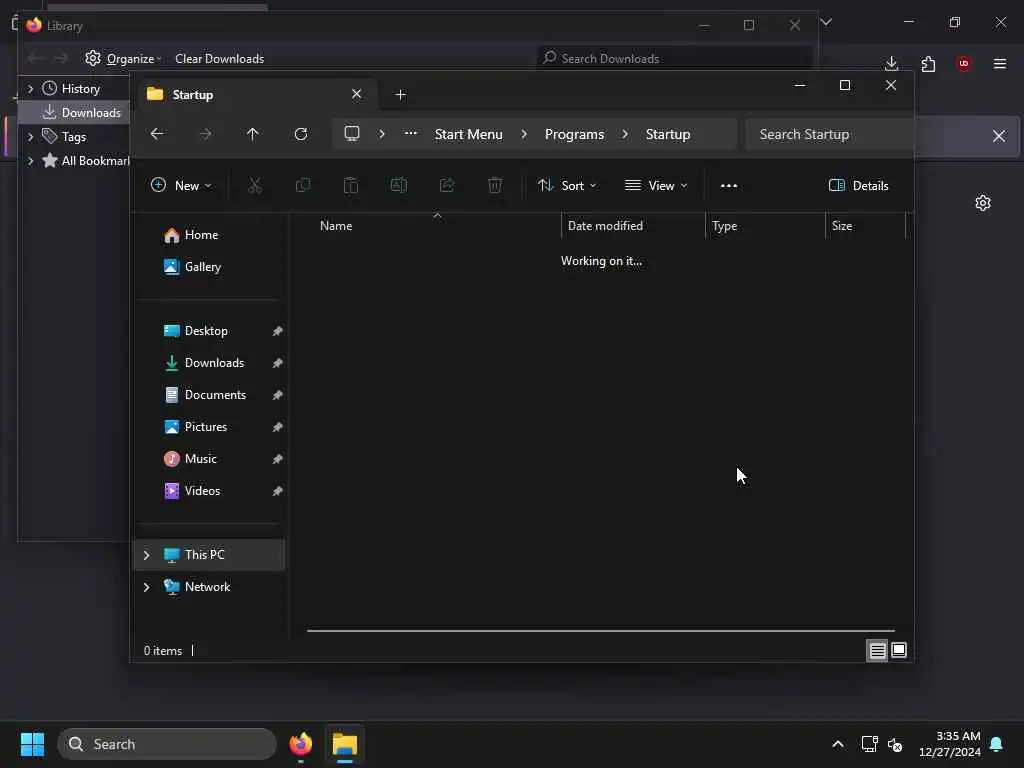Viewport: 1024px width, 768px height.
Task: Open See more options ellipsis in toolbar
Action: tap(729, 185)
